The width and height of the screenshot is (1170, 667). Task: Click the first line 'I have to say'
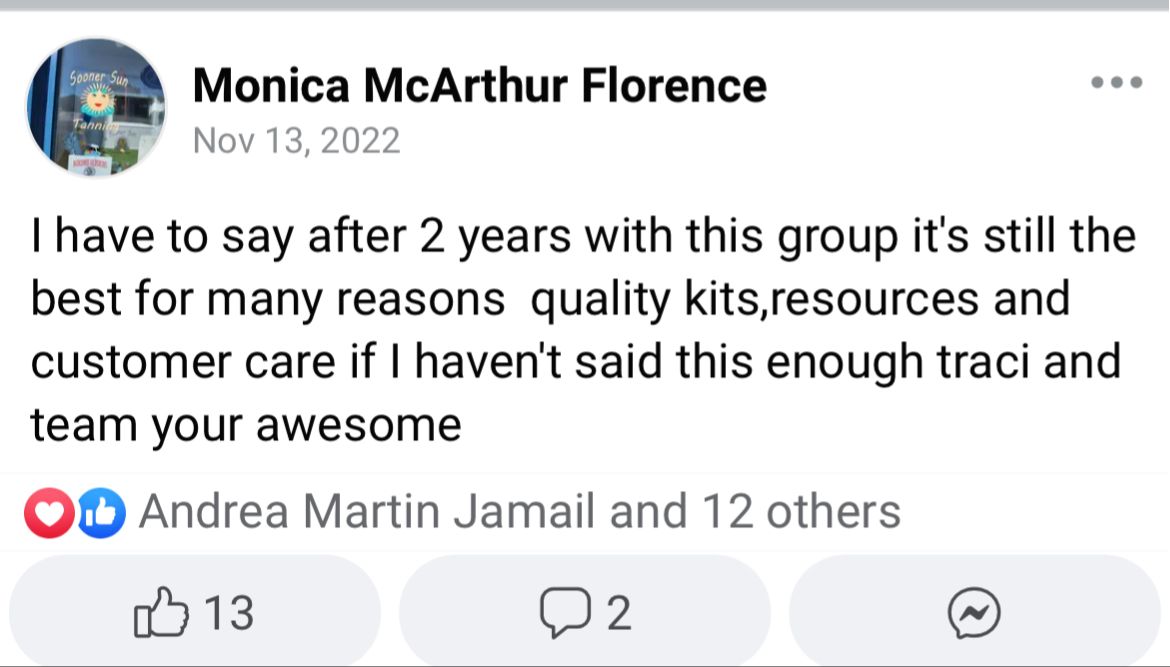coord(583,237)
